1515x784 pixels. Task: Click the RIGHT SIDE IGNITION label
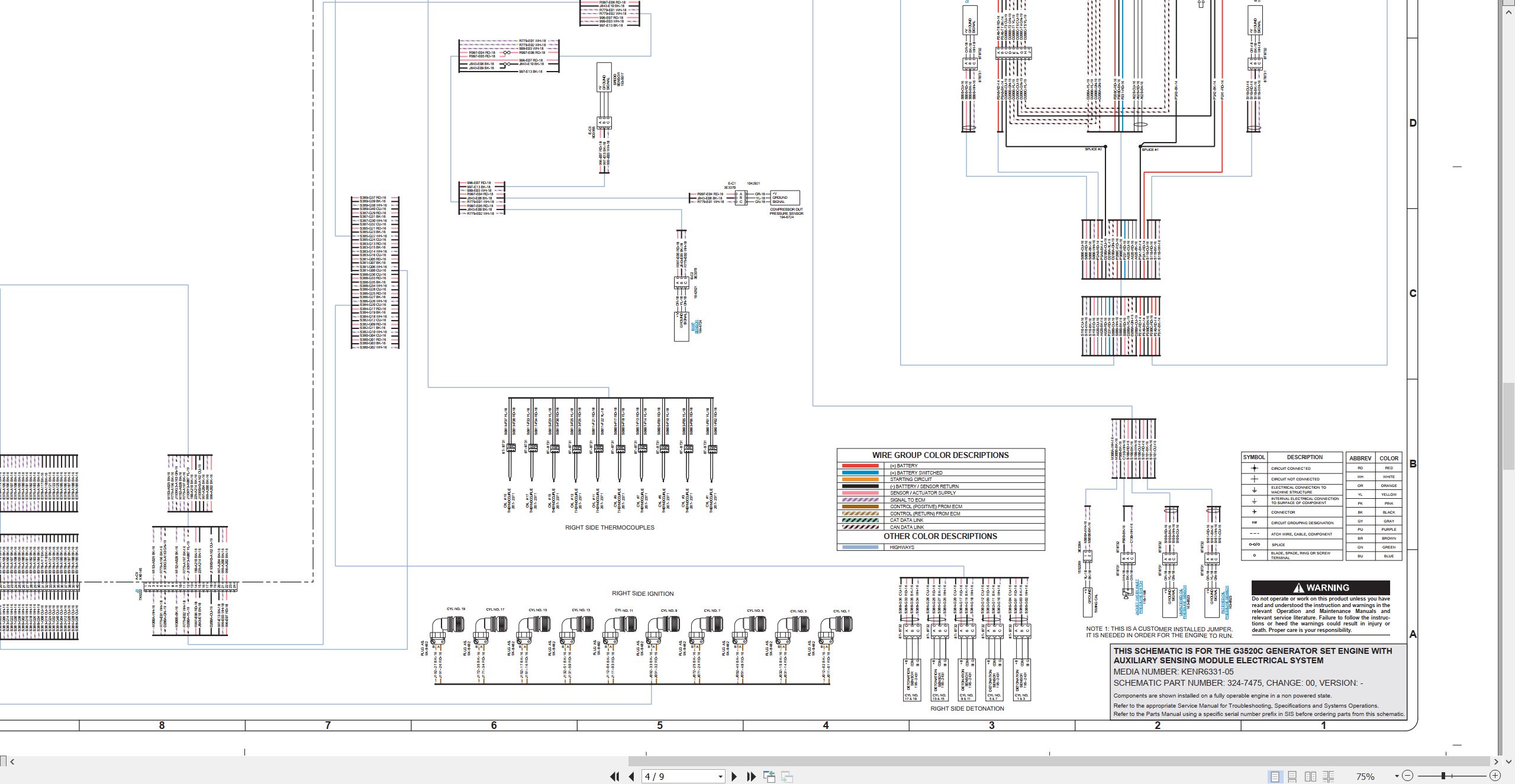643,593
